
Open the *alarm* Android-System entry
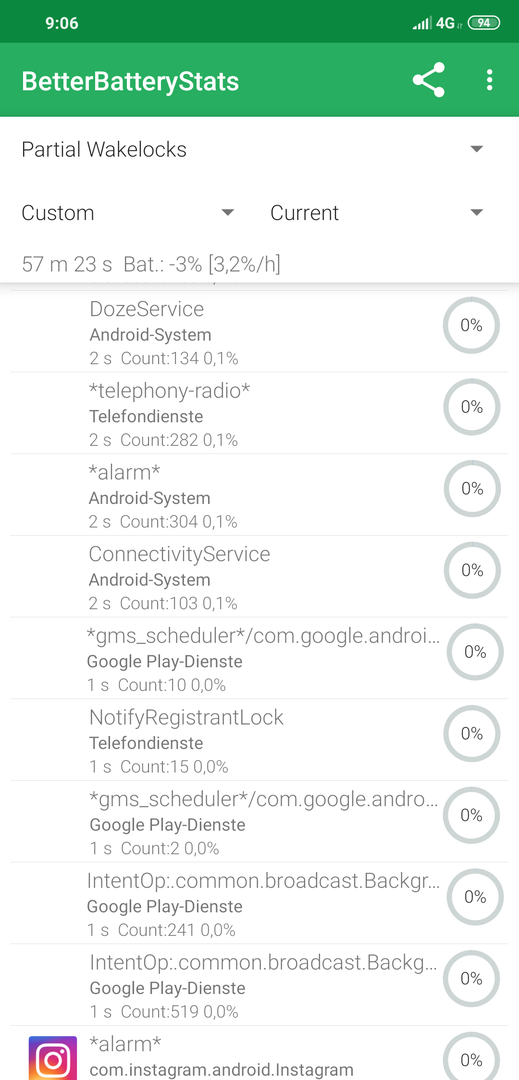[x=260, y=495]
